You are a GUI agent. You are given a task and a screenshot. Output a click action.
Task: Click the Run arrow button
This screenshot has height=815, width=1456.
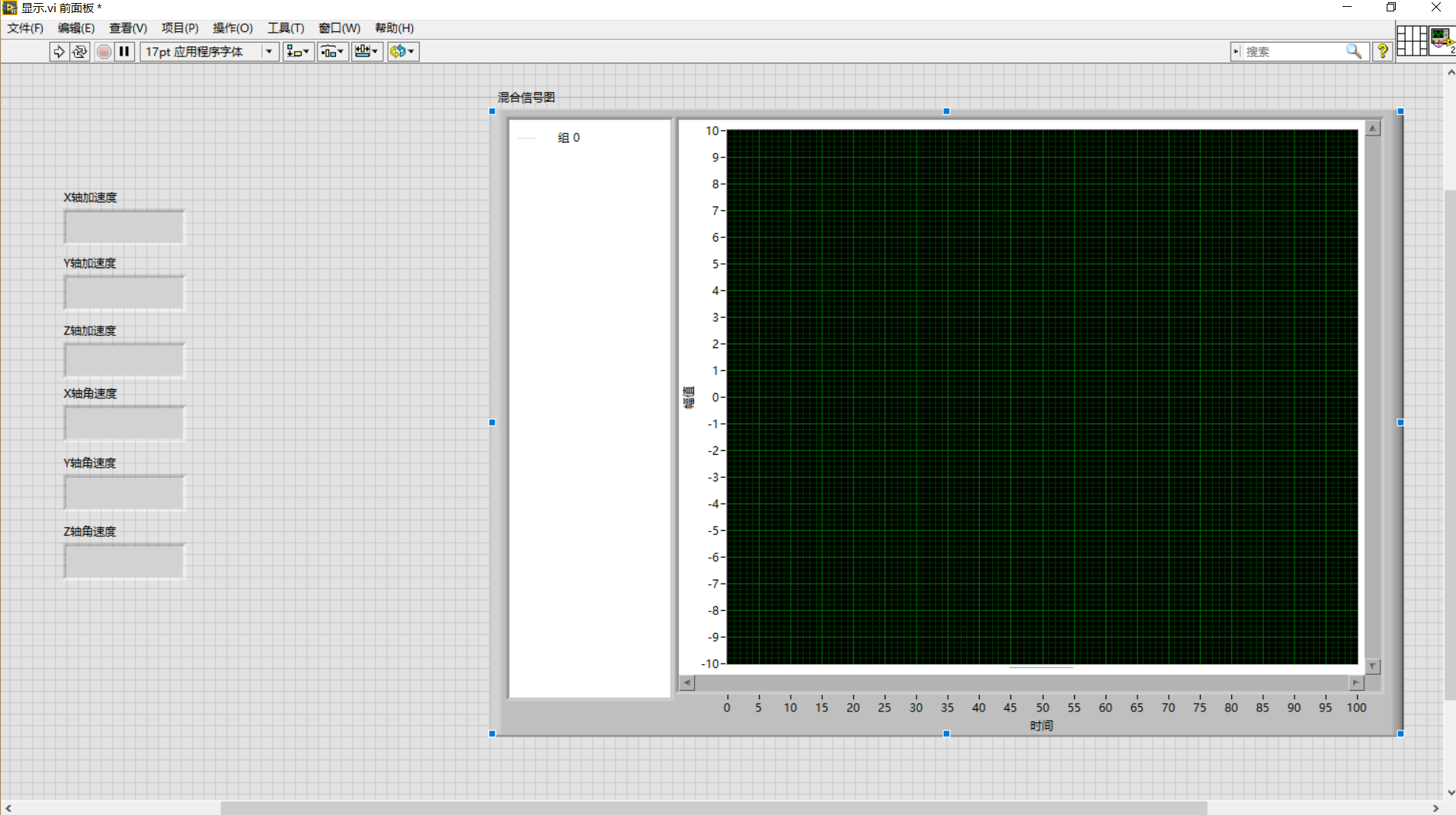click(x=59, y=52)
